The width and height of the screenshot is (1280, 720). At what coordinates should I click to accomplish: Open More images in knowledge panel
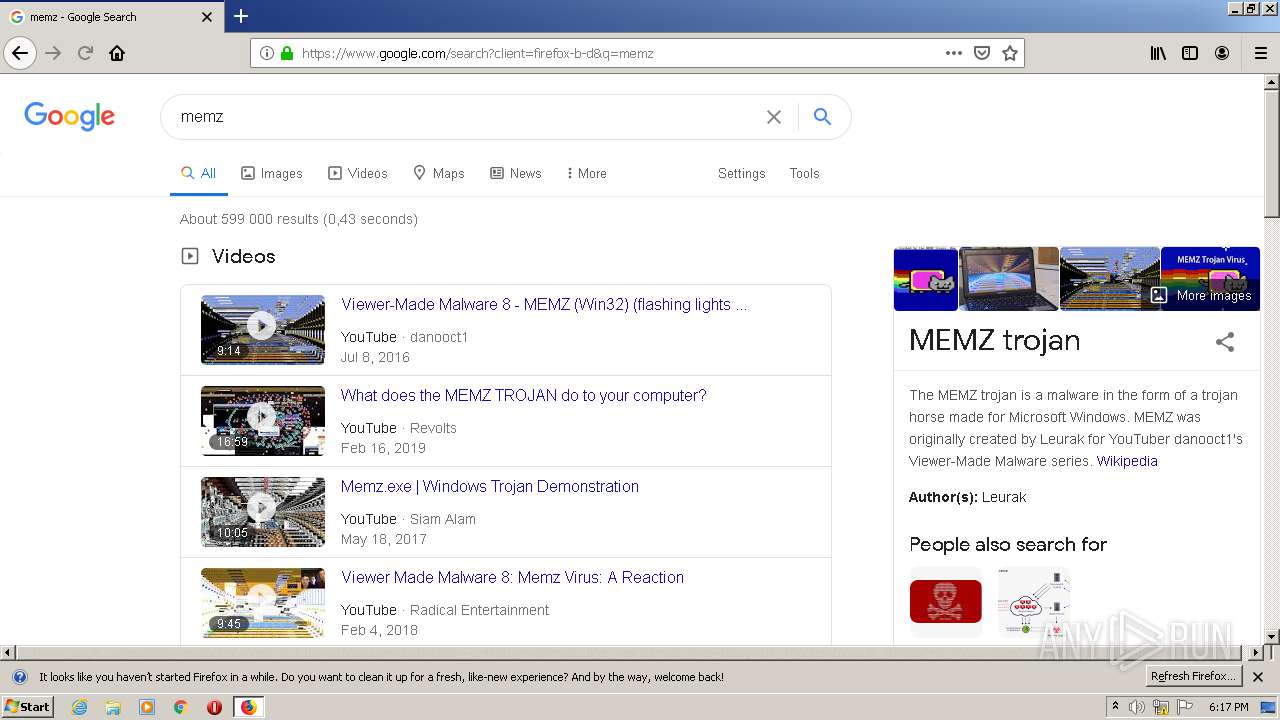pyautogui.click(x=1201, y=296)
